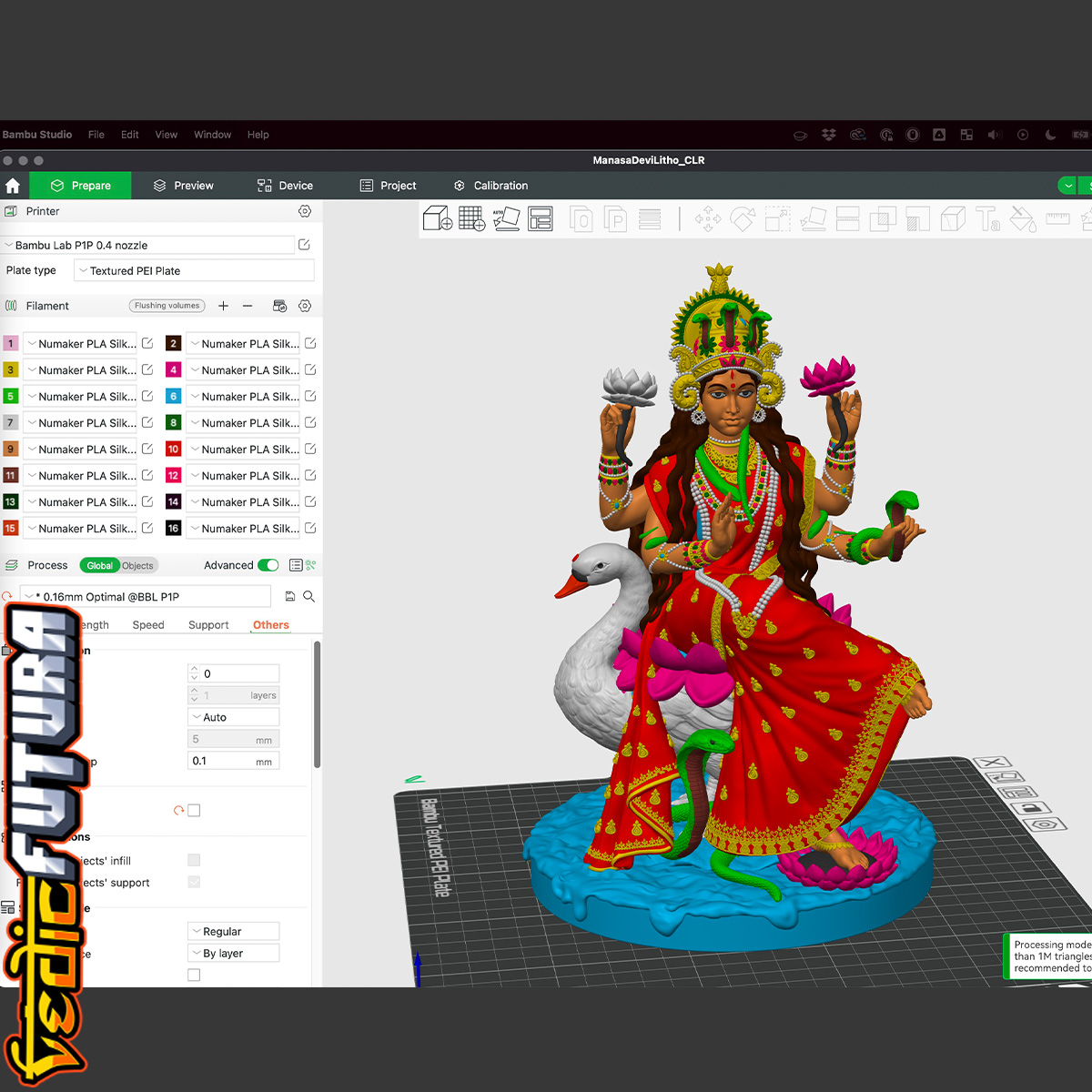Click the Flushing volumes button

[x=167, y=306]
